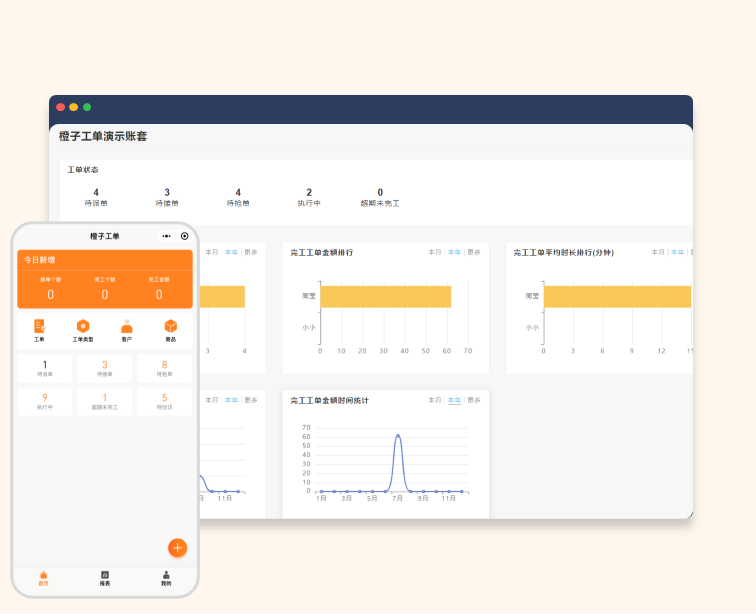
Task: Click the 完工金额 counter in 今日新增
Action: 159,288
